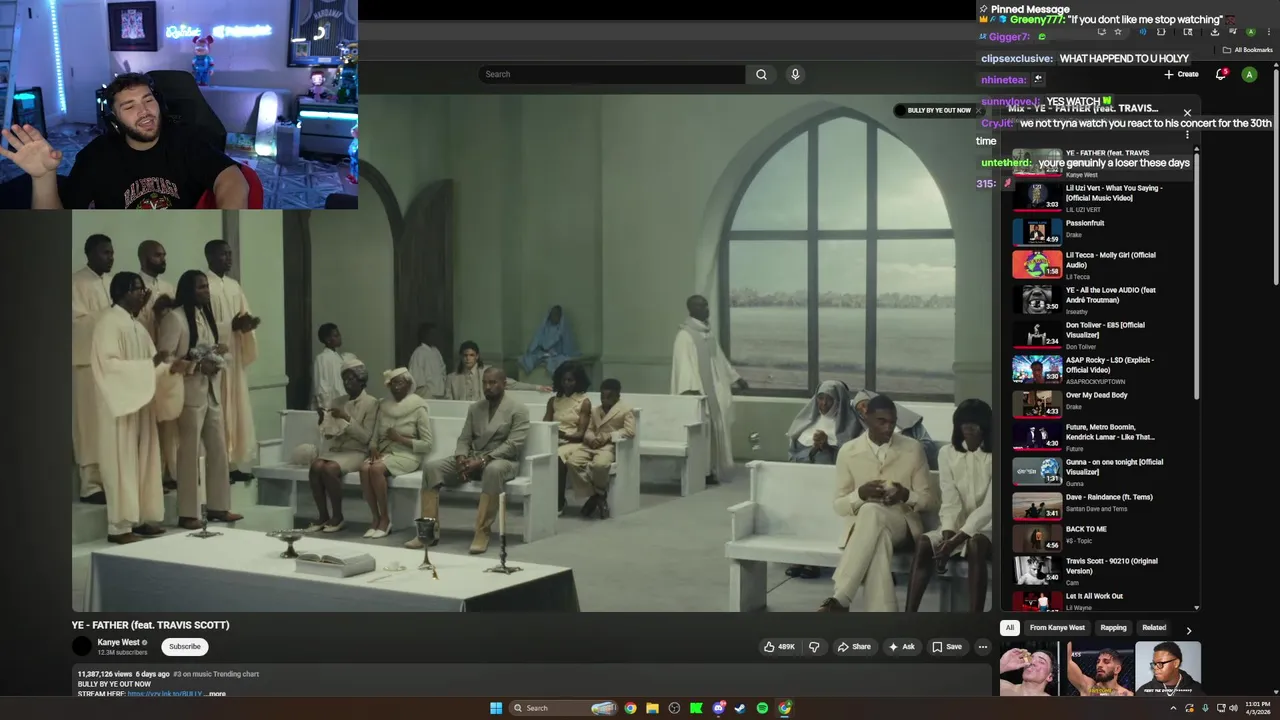Open the Chrome extensions puzzle icon
Screen dimensions: 1280x720
[x=1161, y=32]
